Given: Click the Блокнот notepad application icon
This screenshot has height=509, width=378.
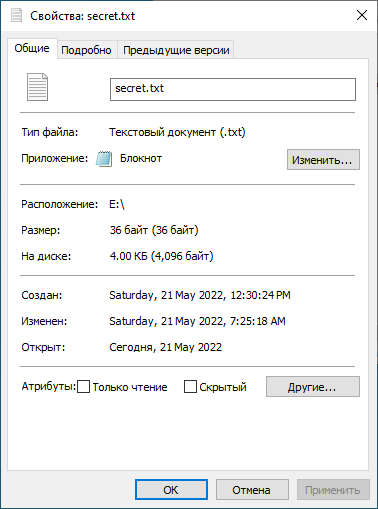Looking at the screenshot, I should pyautogui.click(x=104, y=159).
